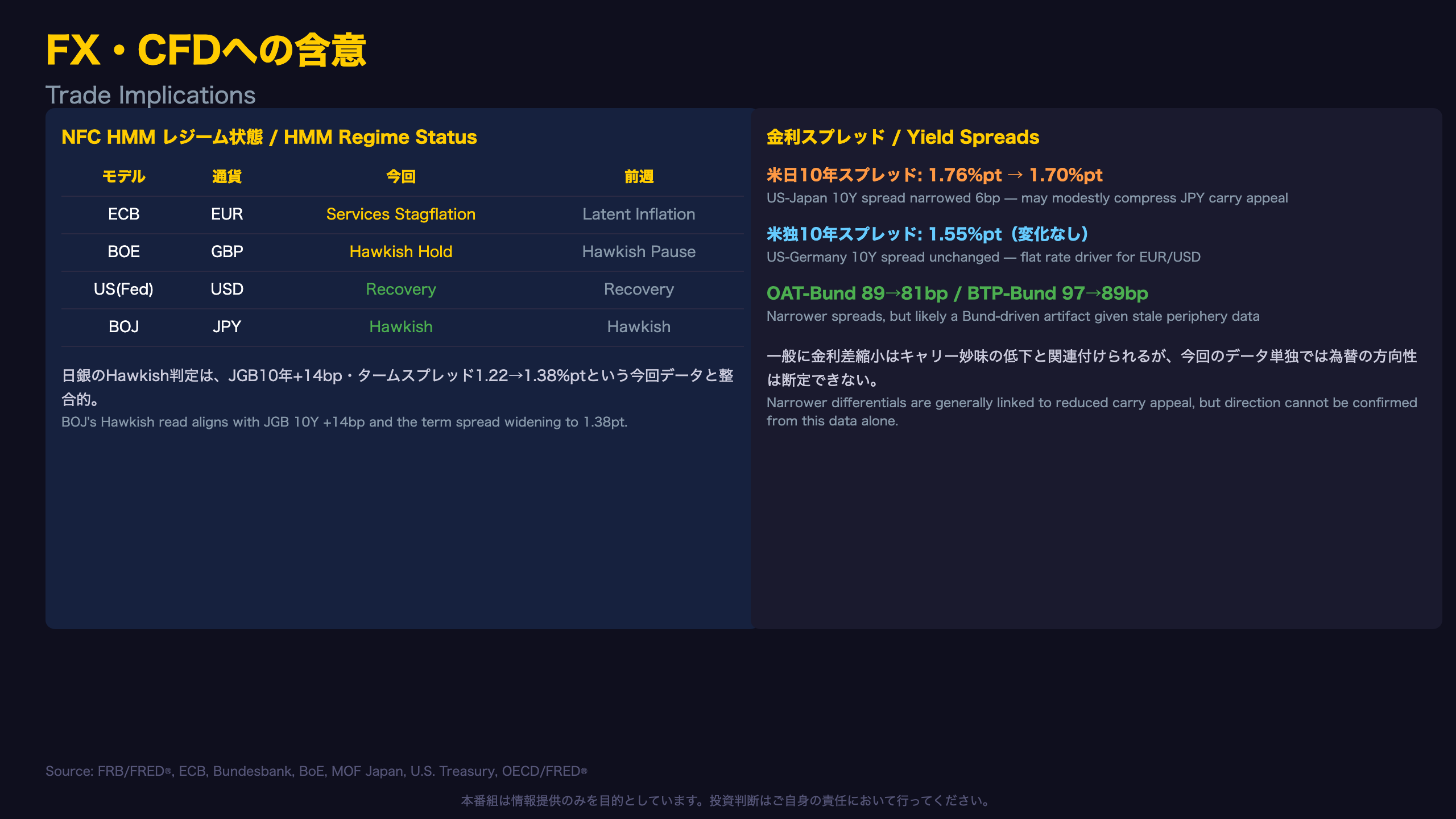
Task: Click '米独10年スプレッド: 1.55%pt（変化なし）'
Action: pos(928,234)
